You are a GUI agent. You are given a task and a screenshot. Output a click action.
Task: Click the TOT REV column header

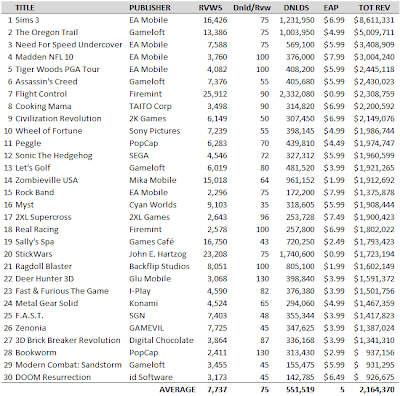pyautogui.click(x=374, y=8)
